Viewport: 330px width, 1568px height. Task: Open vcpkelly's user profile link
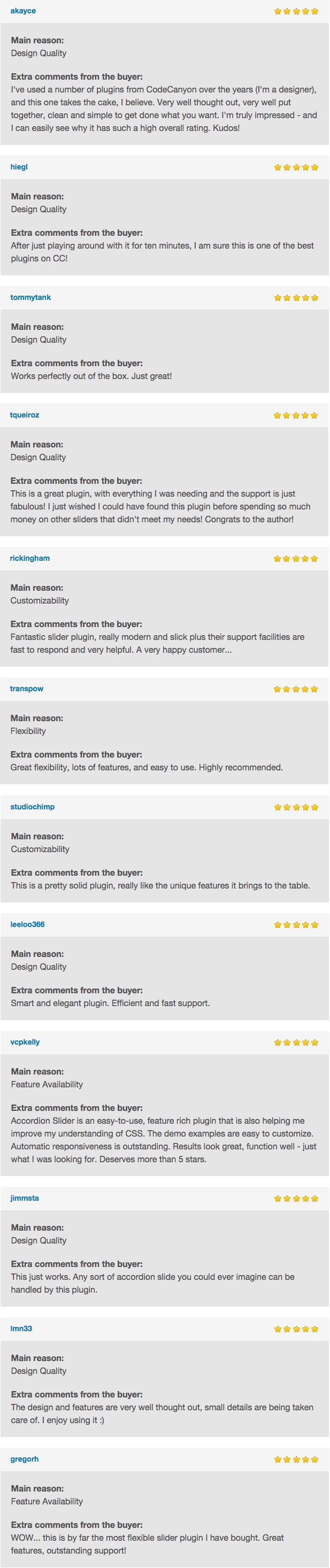[25, 1041]
